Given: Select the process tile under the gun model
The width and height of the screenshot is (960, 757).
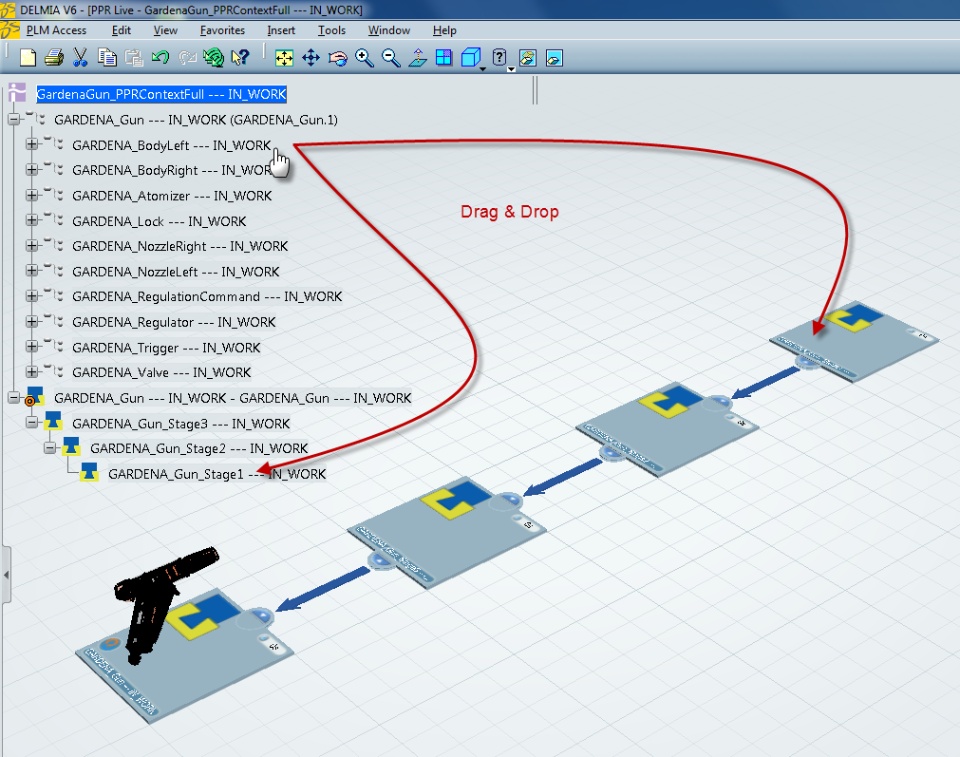Looking at the screenshot, I should point(184,658).
